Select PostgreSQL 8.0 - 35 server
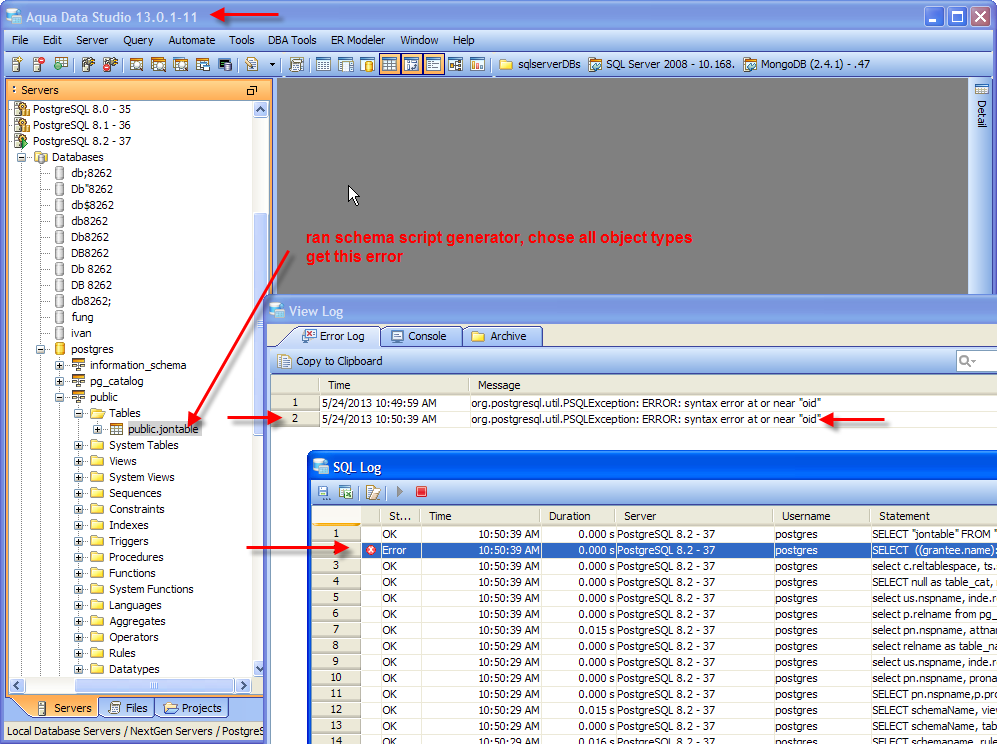Viewport: 997px width, 744px height. coord(81,109)
